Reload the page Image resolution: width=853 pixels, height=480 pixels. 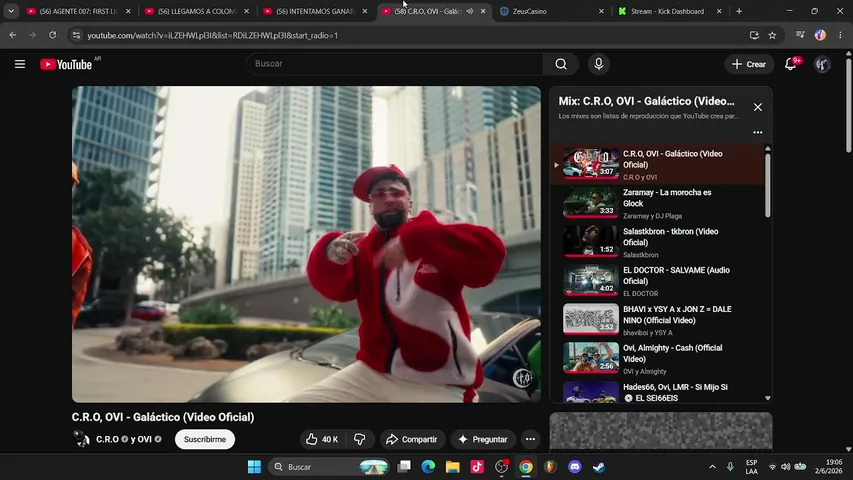(x=52, y=35)
